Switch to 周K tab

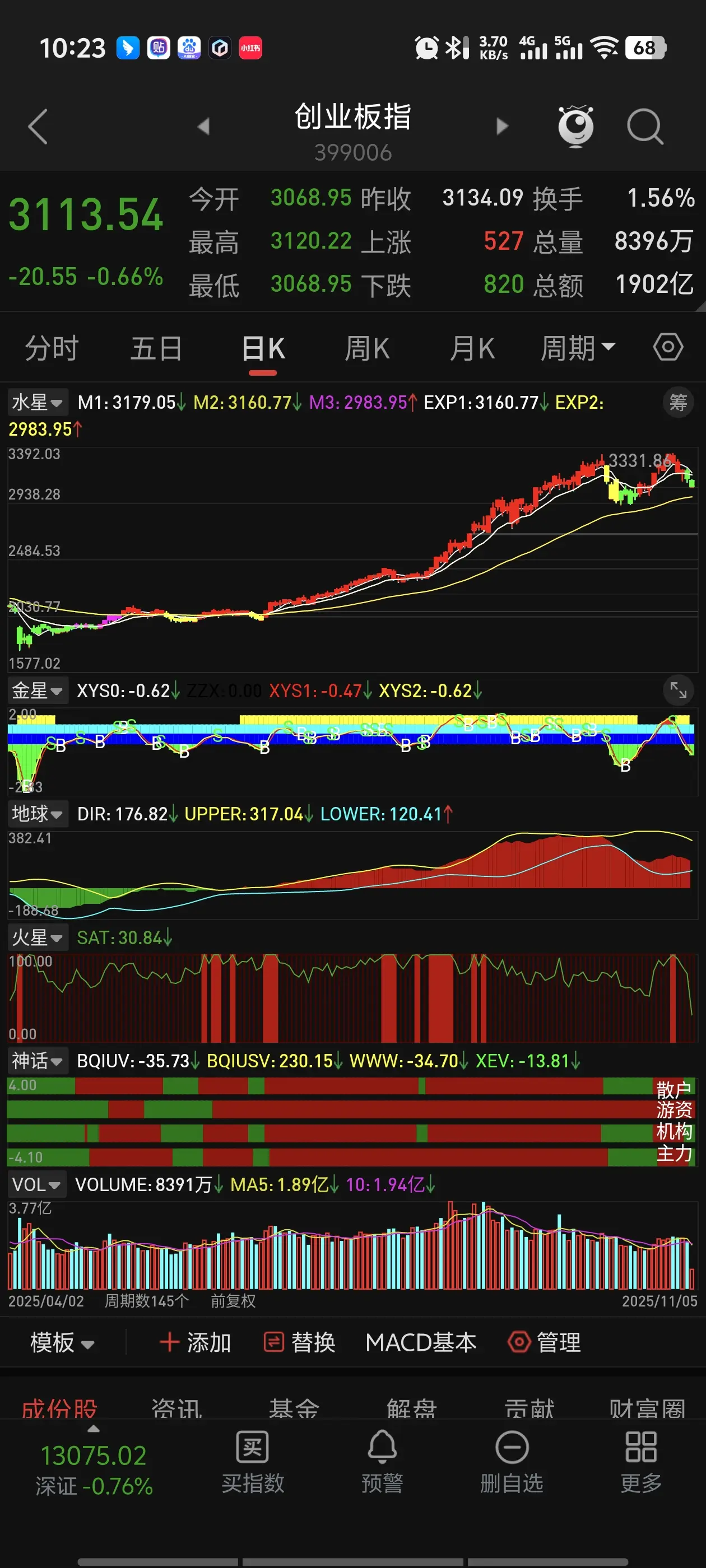coord(366,349)
